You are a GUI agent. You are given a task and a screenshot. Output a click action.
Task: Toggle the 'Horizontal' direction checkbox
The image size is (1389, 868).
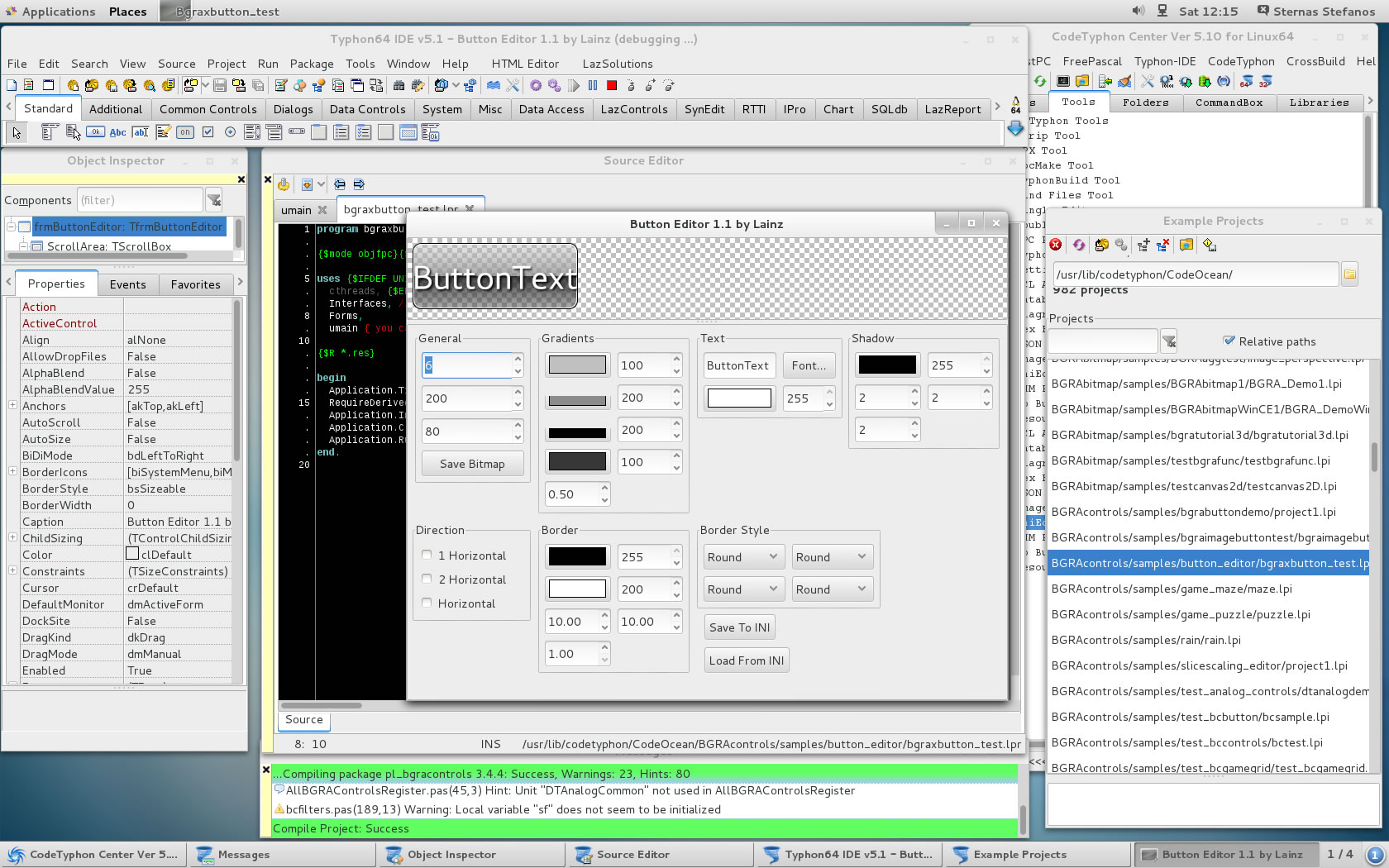click(x=427, y=603)
